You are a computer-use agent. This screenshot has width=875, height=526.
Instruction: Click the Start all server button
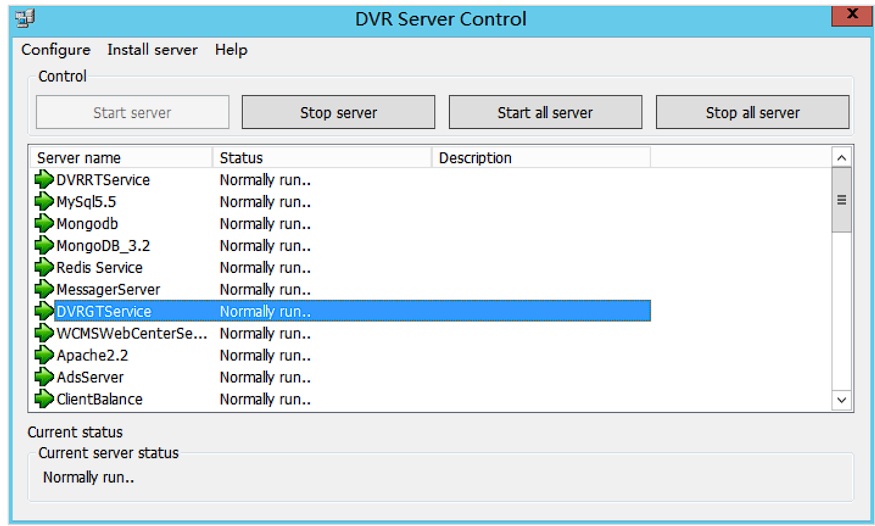[x=545, y=112]
